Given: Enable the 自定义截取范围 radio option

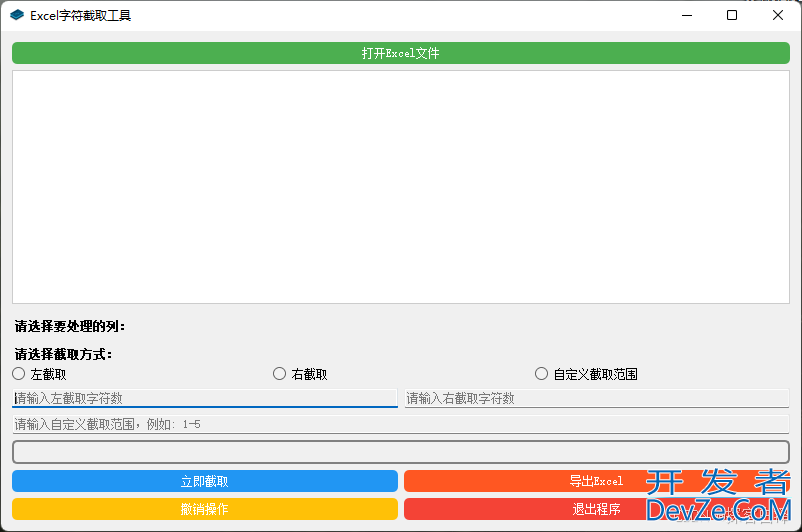Looking at the screenshot, I should 542,374.
